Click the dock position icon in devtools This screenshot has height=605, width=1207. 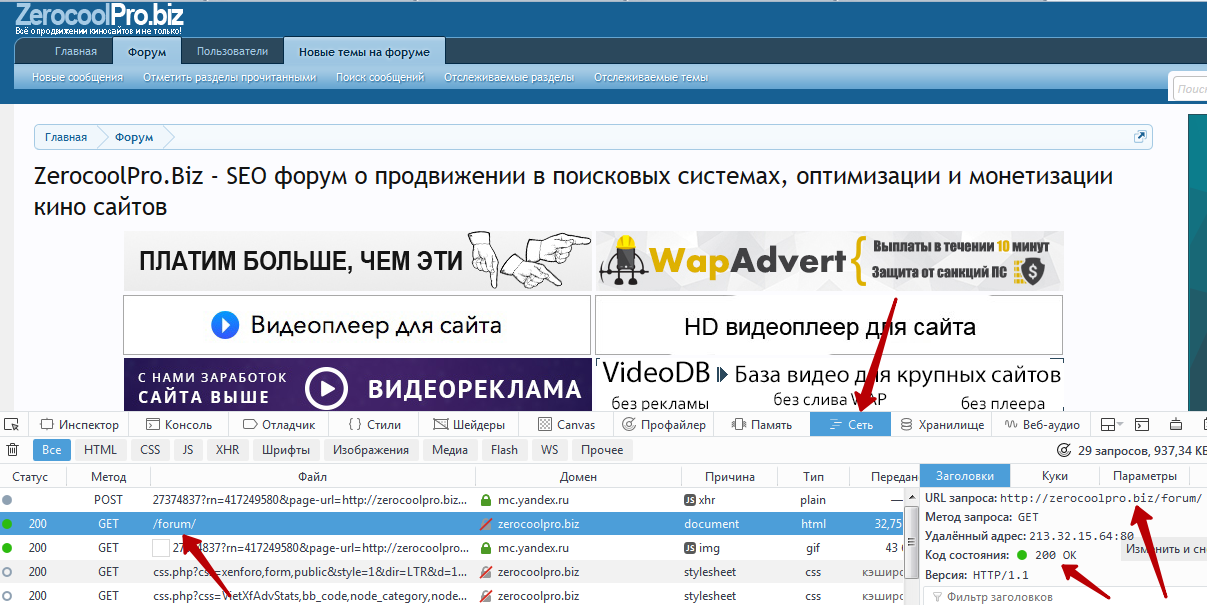click(x=1111, y=425)
